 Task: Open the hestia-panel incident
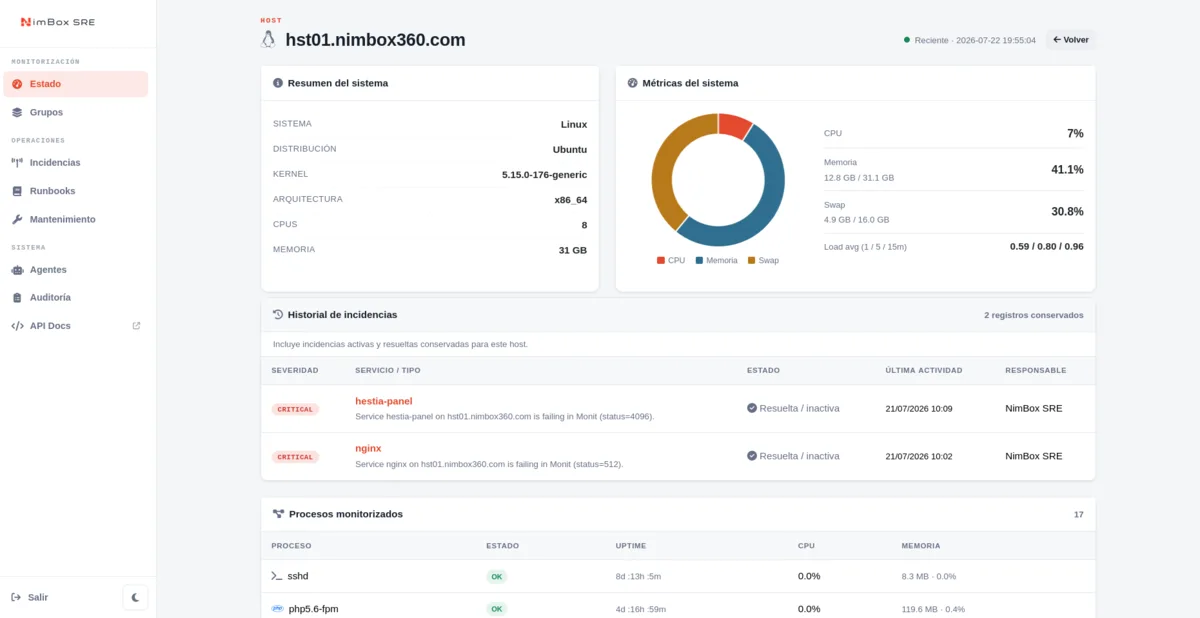[x=384, y=401]
